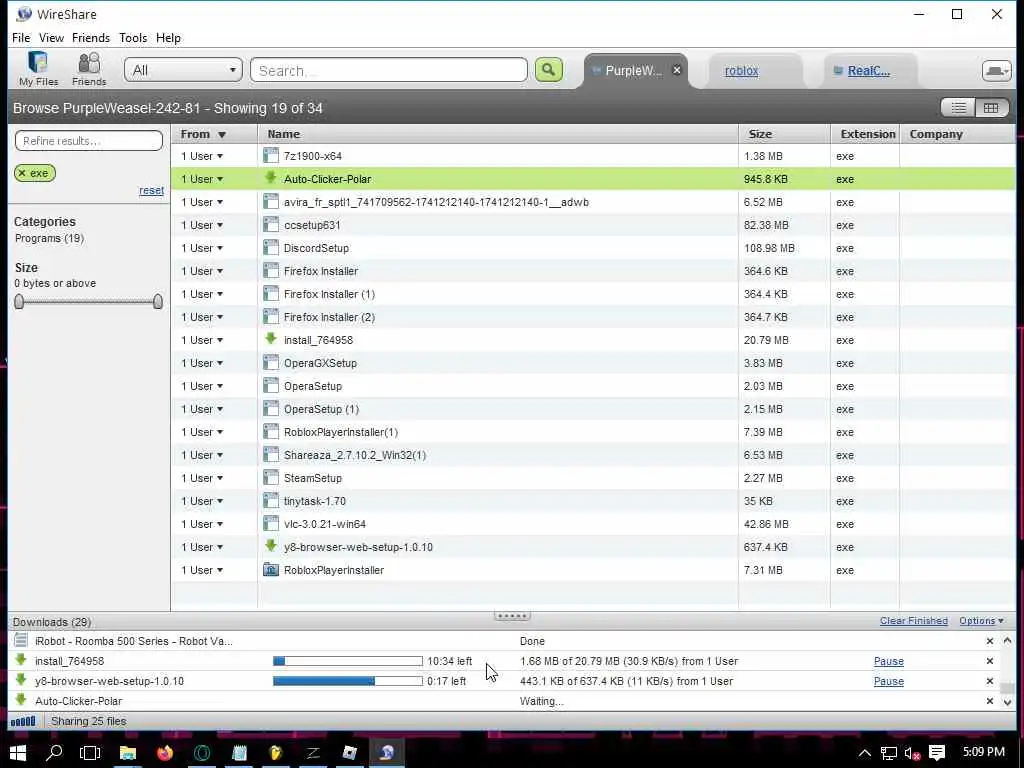This screenshot has width=1024, height=768.
Task: Switch to table view icon
Action: (x=991, y=108)
